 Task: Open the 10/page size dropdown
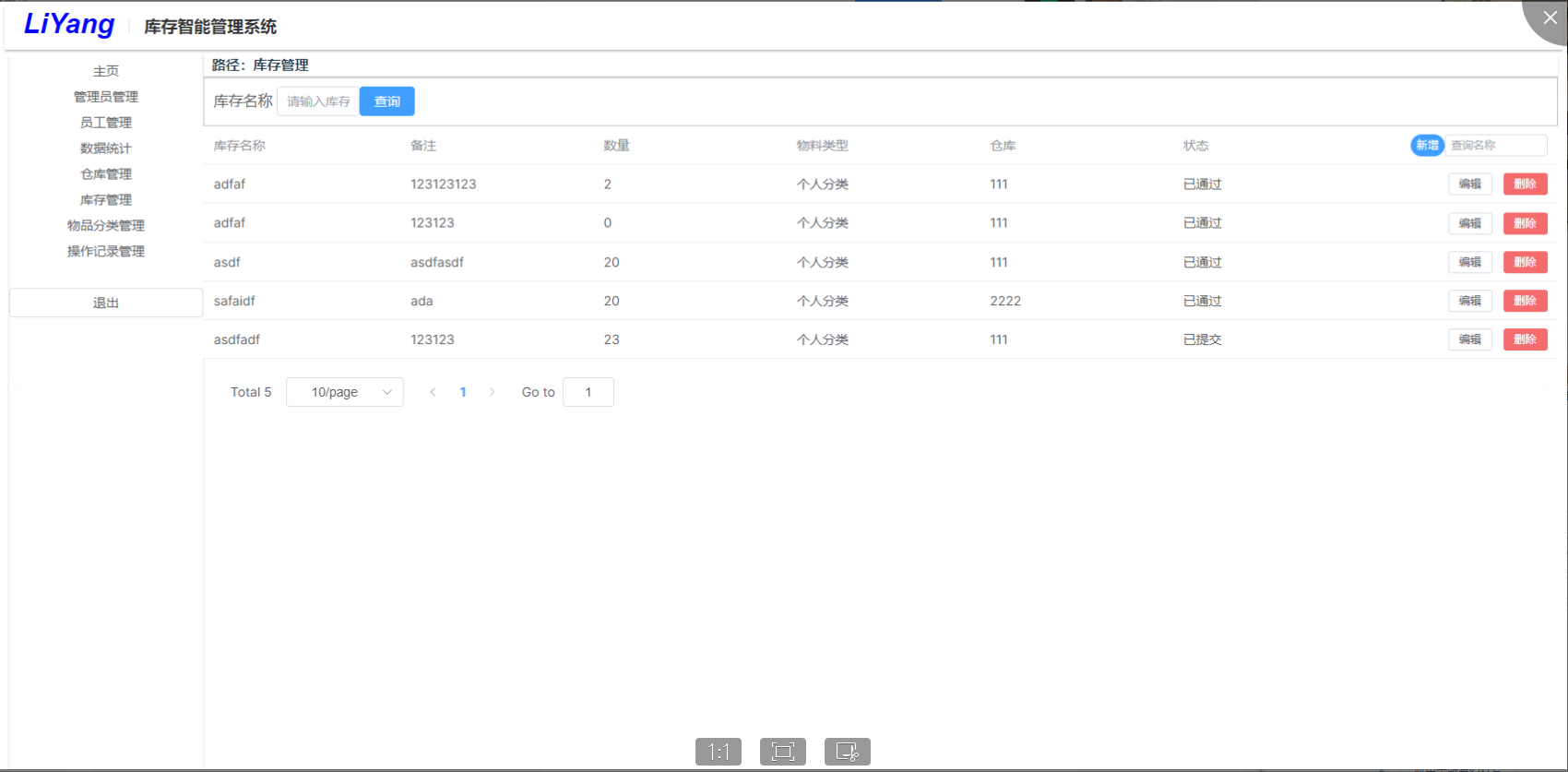[345, 392]
